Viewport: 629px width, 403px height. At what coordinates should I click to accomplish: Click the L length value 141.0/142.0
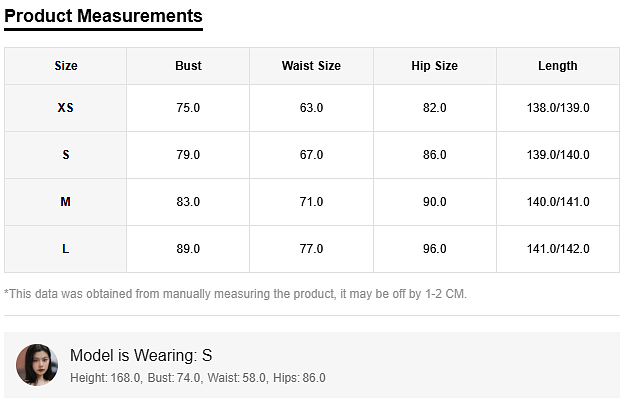(557, 249)
